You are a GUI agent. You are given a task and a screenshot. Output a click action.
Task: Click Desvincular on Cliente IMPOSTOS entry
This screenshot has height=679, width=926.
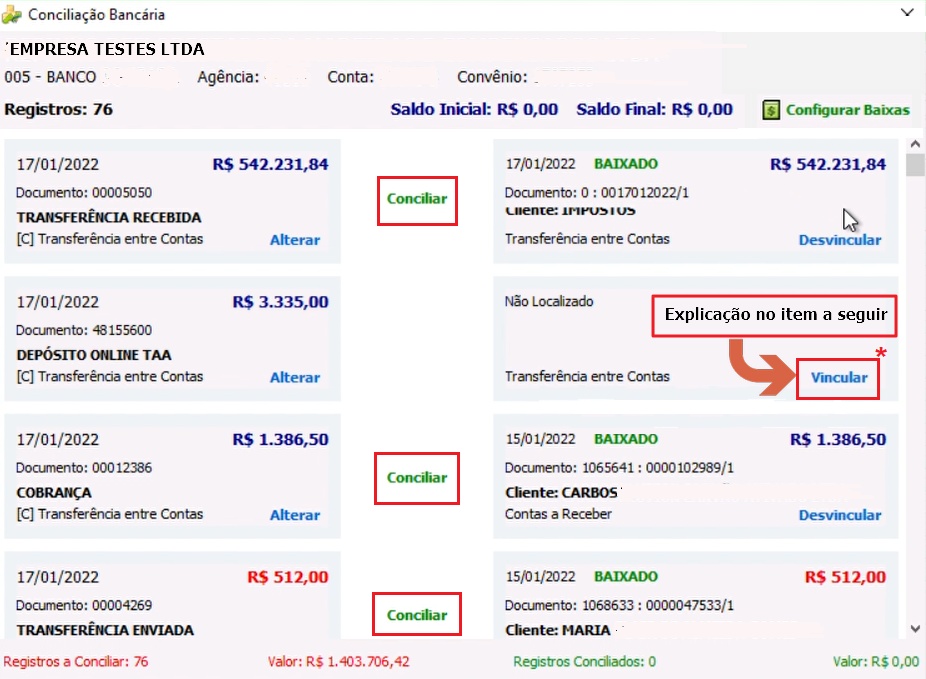tap(840, 240)
